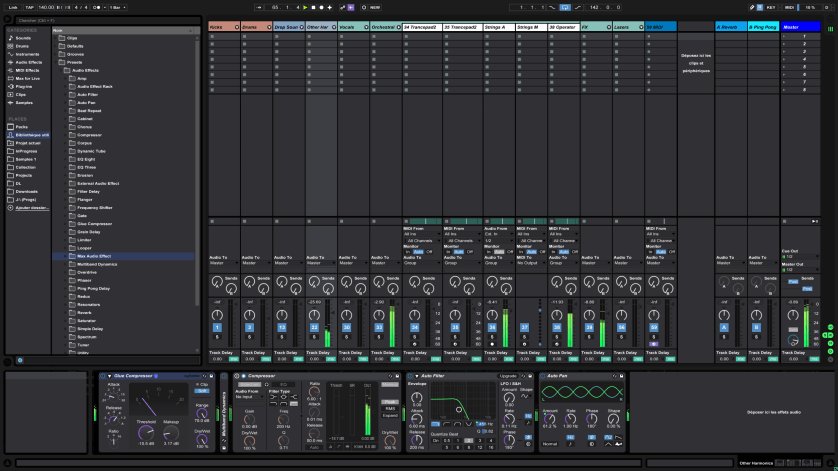Click Track Activator A on A Reverb return
The width and height of the screenshot is (838, 471).
pos(724,327)
